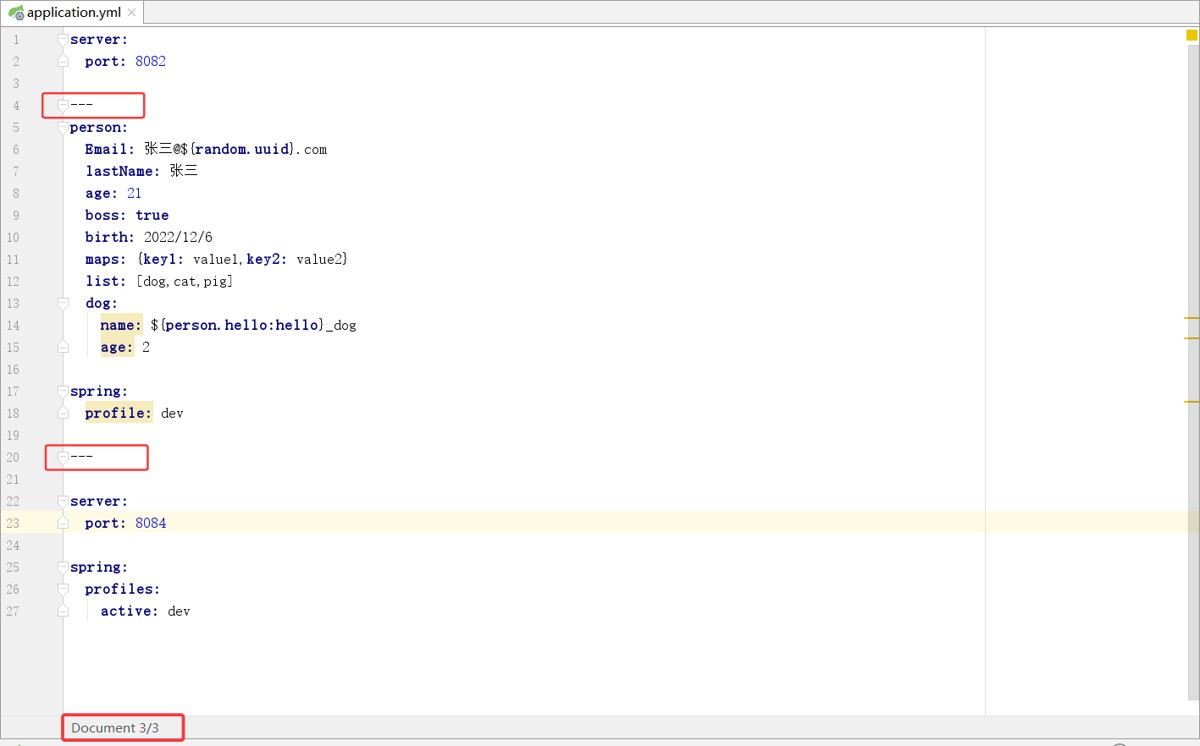Image resolution: width=1200 pixels, height=746 pixels.
Task: Collapse the dog block on line 13
Action: point(63,303)
